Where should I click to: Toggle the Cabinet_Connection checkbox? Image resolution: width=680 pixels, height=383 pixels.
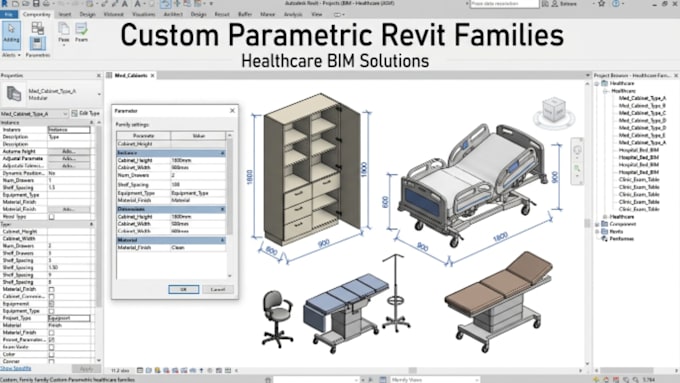point(52,297)
